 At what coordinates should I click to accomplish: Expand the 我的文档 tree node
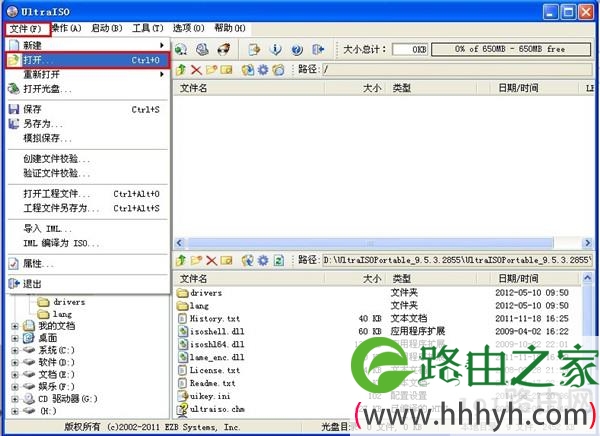pos(15,327)
